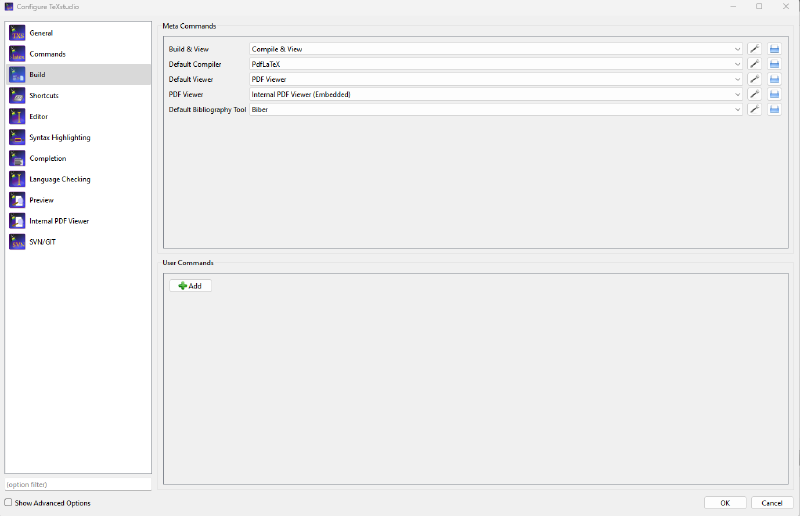
Task: Click the blue reset icon for Default Viewer
Action: coord(774,79)
